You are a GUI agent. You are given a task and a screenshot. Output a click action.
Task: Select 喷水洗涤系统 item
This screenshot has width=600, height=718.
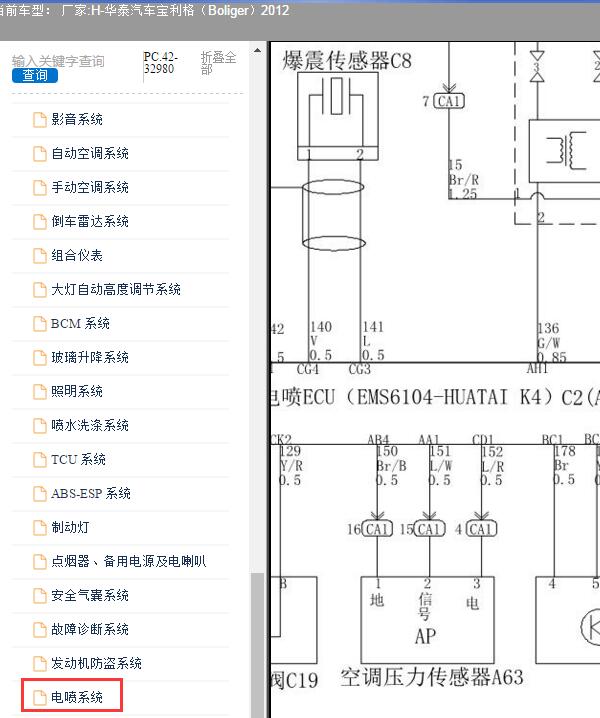90,425
